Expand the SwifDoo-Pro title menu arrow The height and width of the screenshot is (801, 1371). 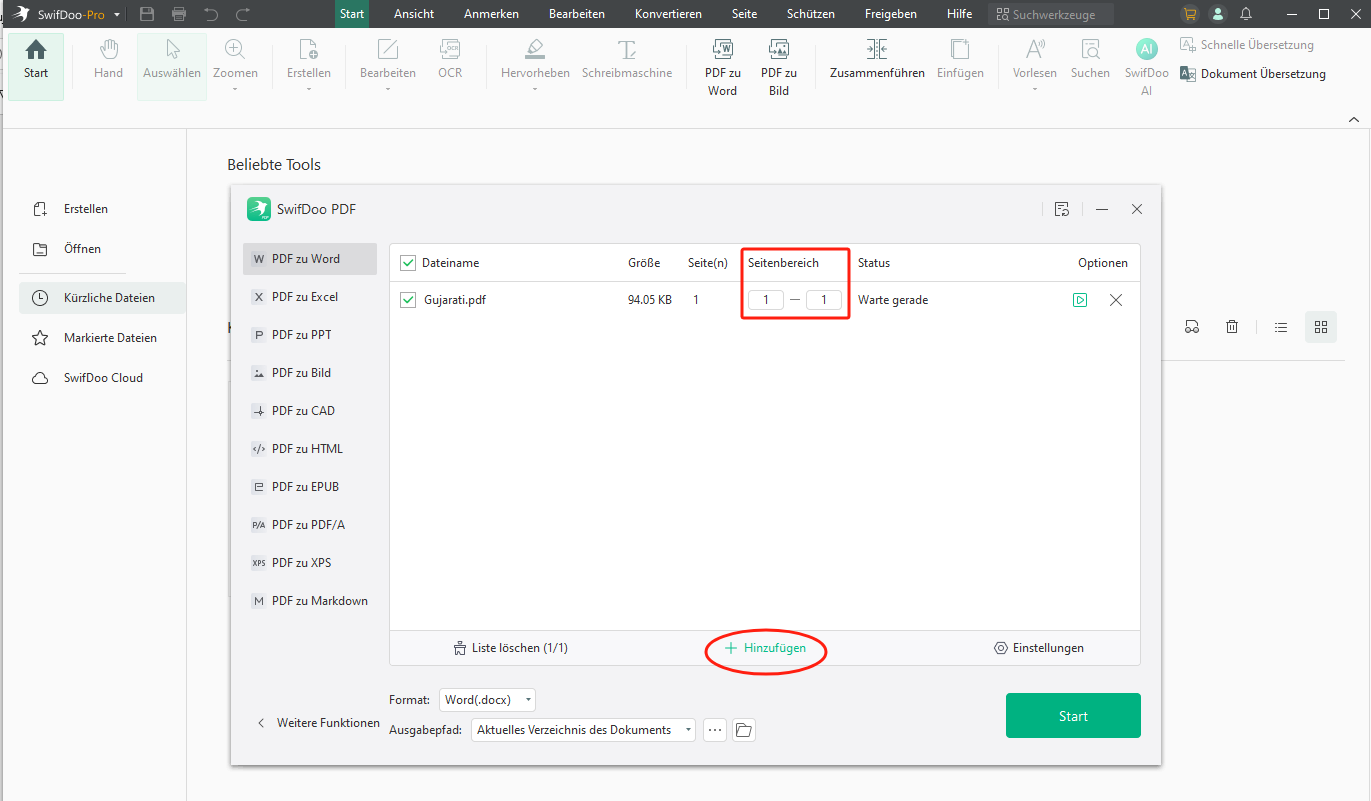[x=118, y=15]
